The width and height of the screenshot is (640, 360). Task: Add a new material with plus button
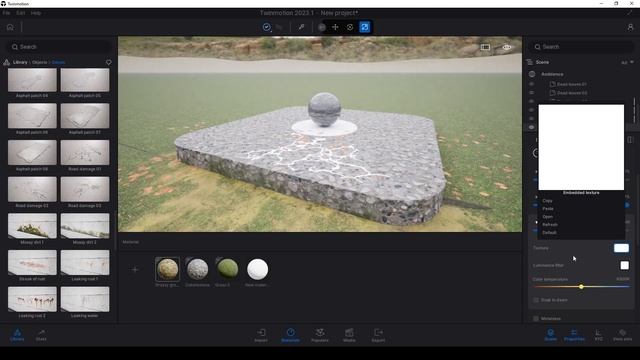pyautogui.click(x=135, y=269)
